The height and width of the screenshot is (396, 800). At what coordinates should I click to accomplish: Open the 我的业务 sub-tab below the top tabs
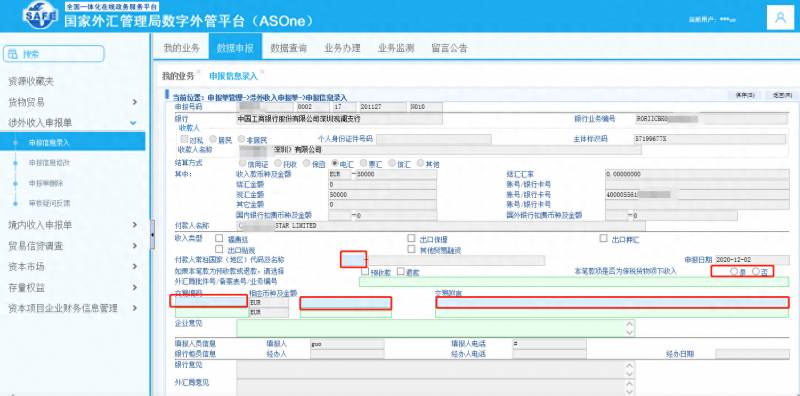[178, 76]
